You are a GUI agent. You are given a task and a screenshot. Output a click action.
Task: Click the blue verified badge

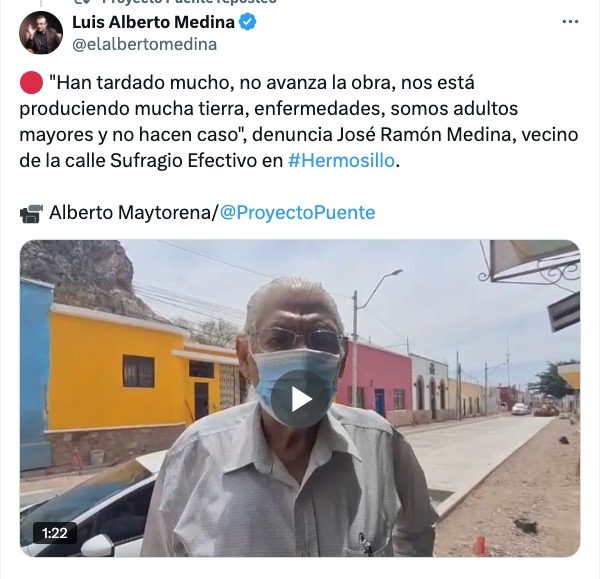tap(247, 22)
